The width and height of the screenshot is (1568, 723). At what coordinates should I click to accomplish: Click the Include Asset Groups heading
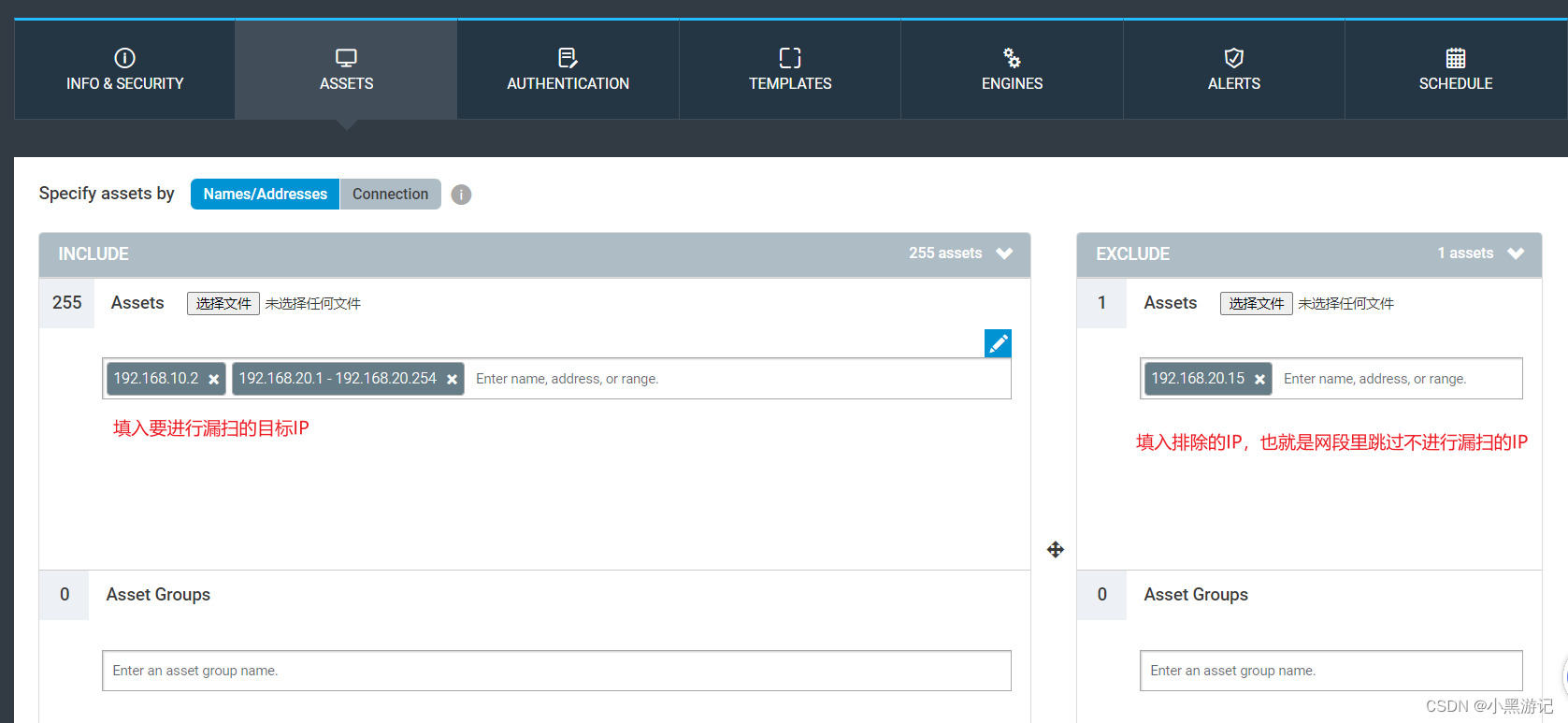pyautogui.click(x=158, y=595)
